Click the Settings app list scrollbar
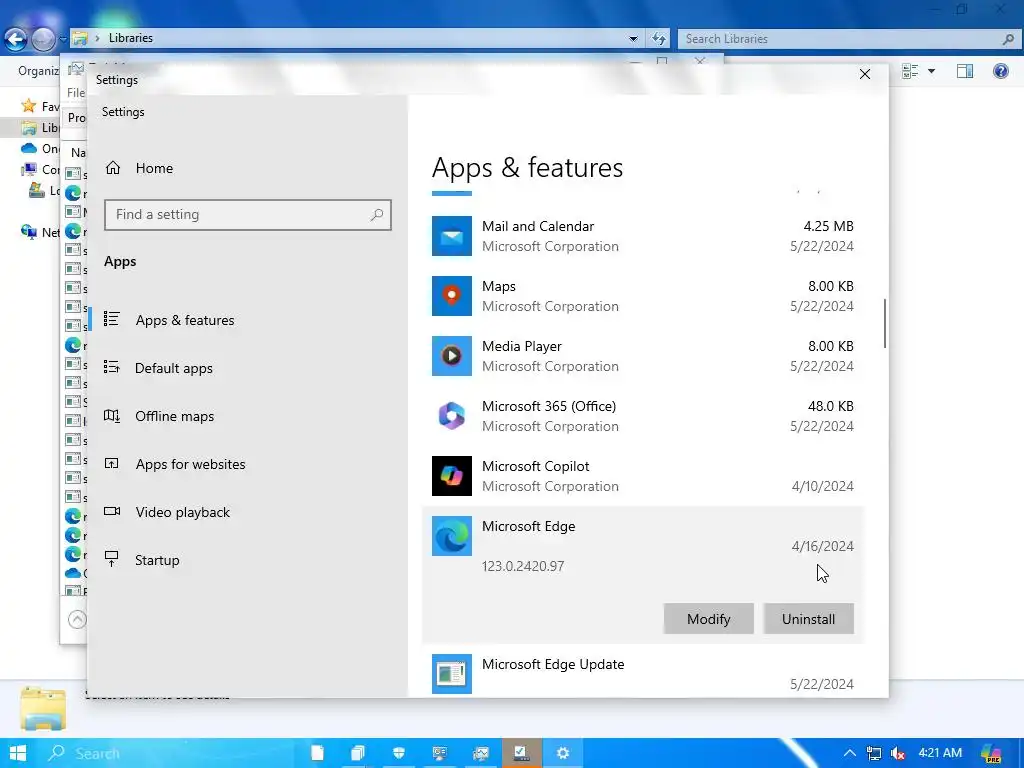 pos(885,323)
